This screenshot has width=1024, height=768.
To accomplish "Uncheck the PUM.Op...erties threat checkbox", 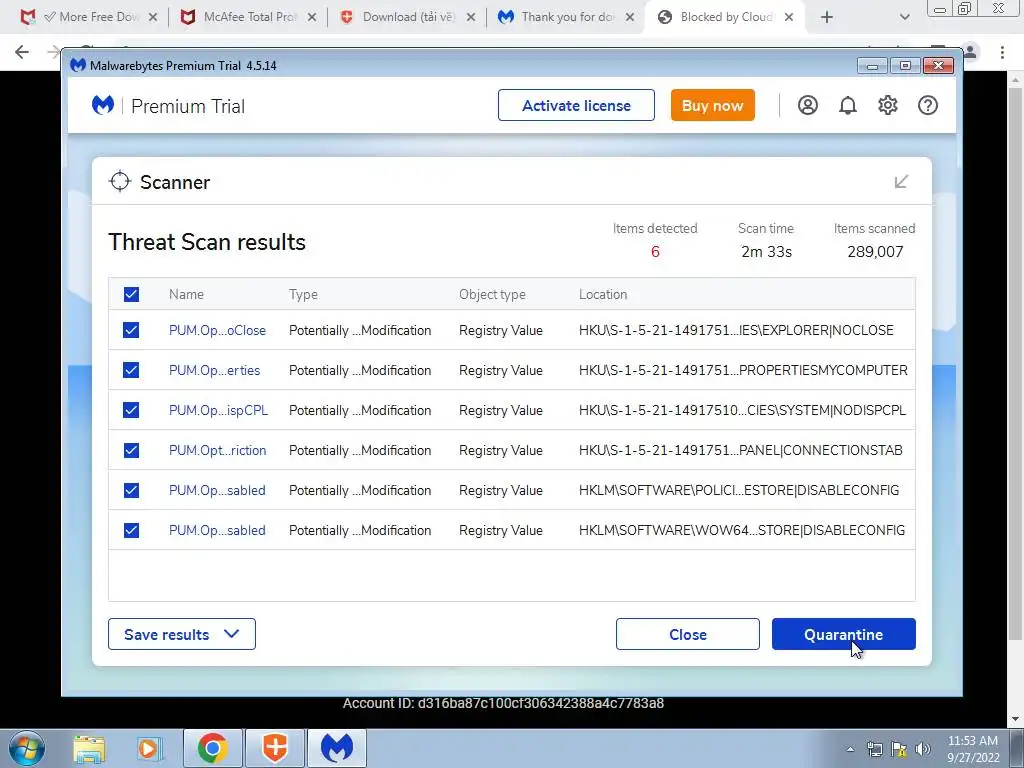I will (131, 370).
